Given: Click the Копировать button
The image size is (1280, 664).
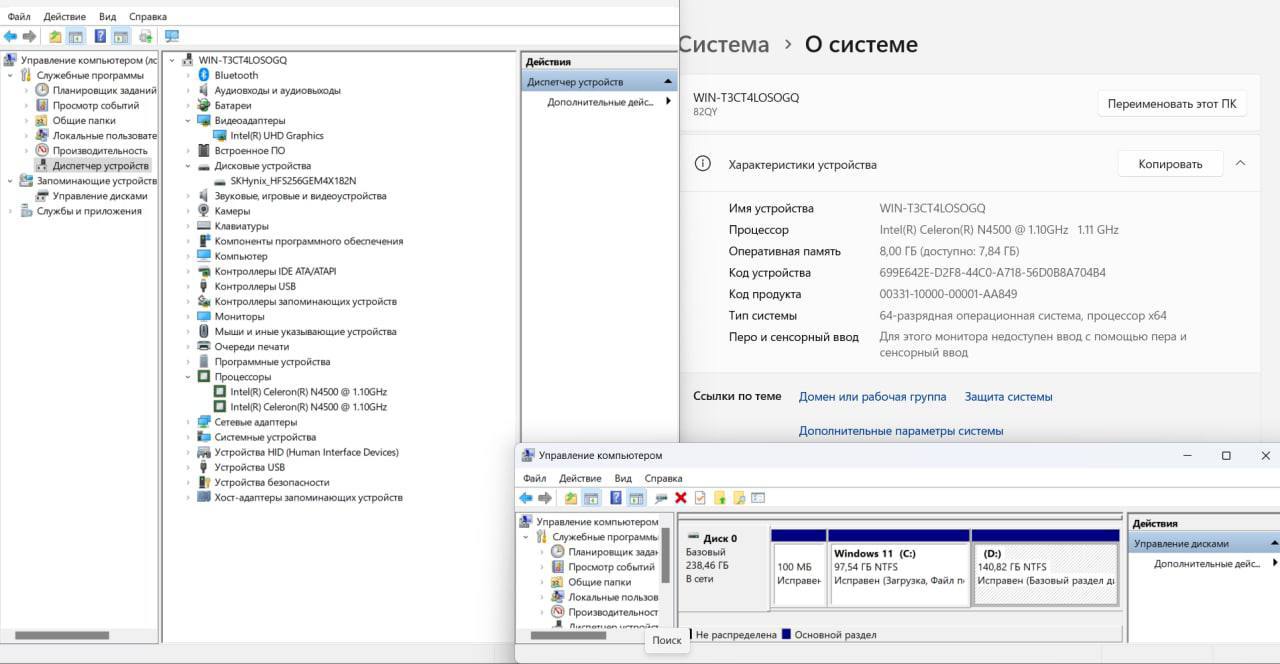Looking at the screenshot, I should coord(1170,164).
